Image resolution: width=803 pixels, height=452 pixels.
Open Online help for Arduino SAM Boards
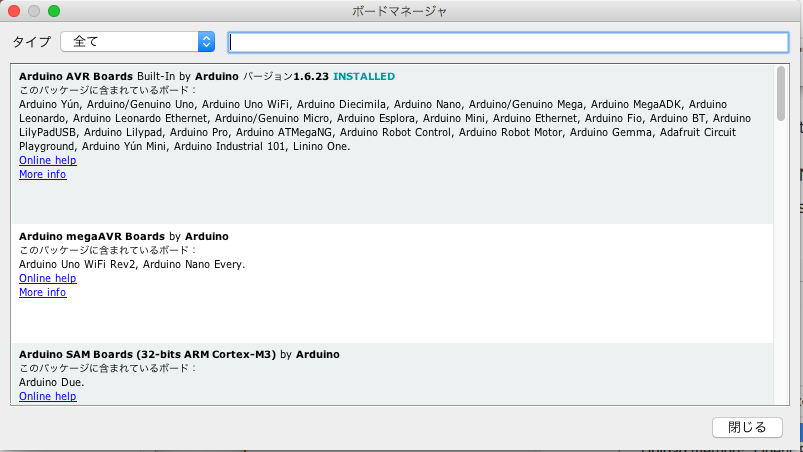click(x=48, y=396)
